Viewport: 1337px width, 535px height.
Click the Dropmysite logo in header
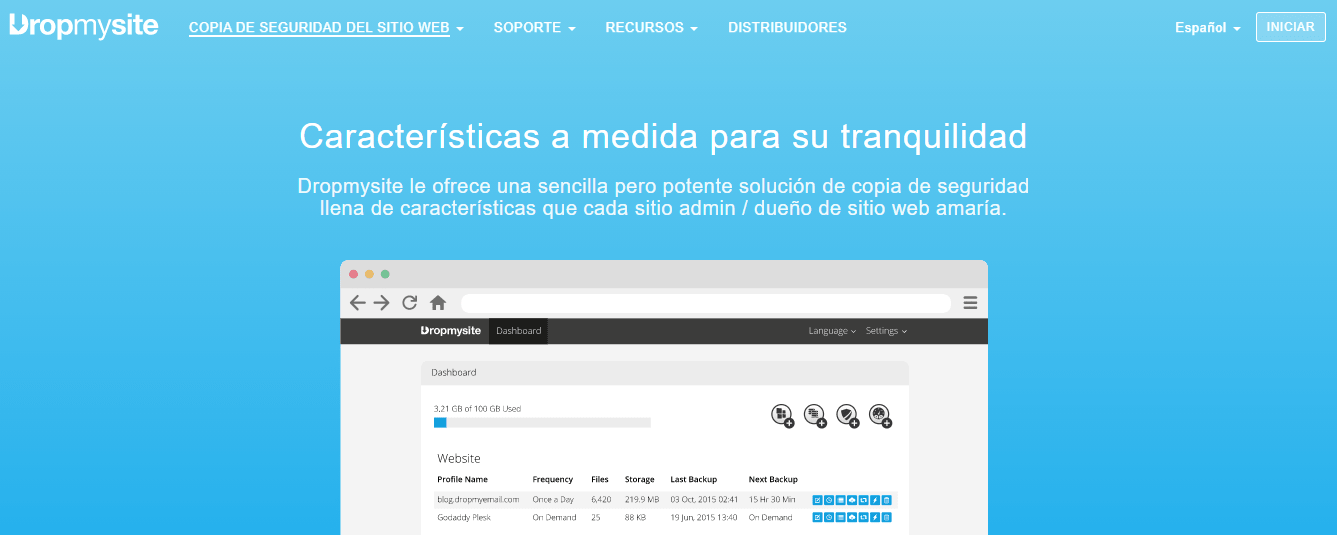[x=84, y=27]
